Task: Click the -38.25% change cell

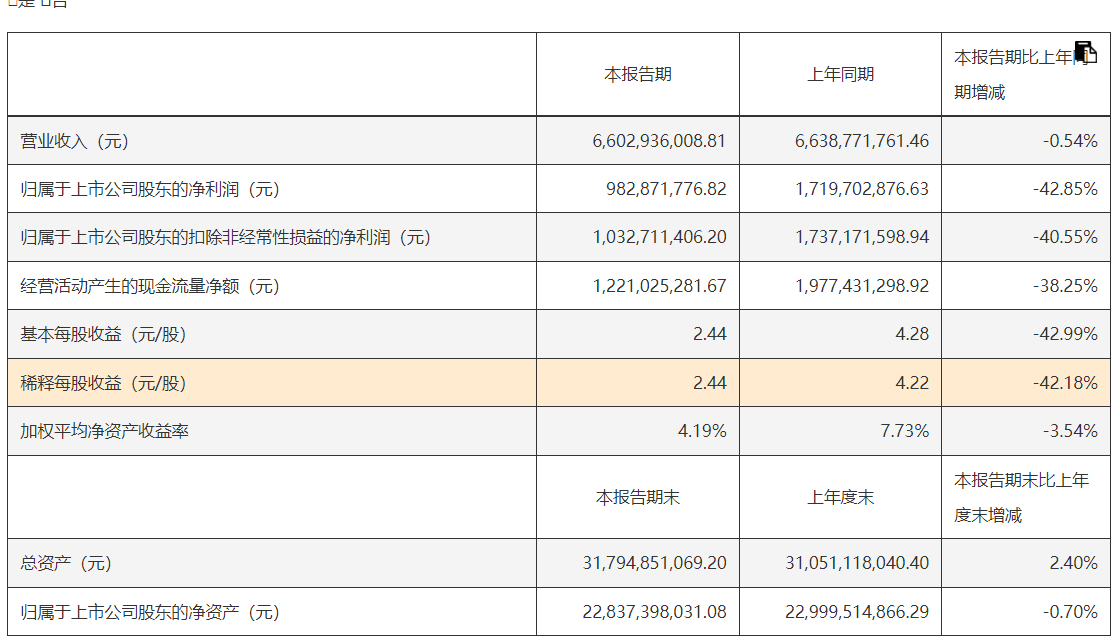Action: point(1065,287)
